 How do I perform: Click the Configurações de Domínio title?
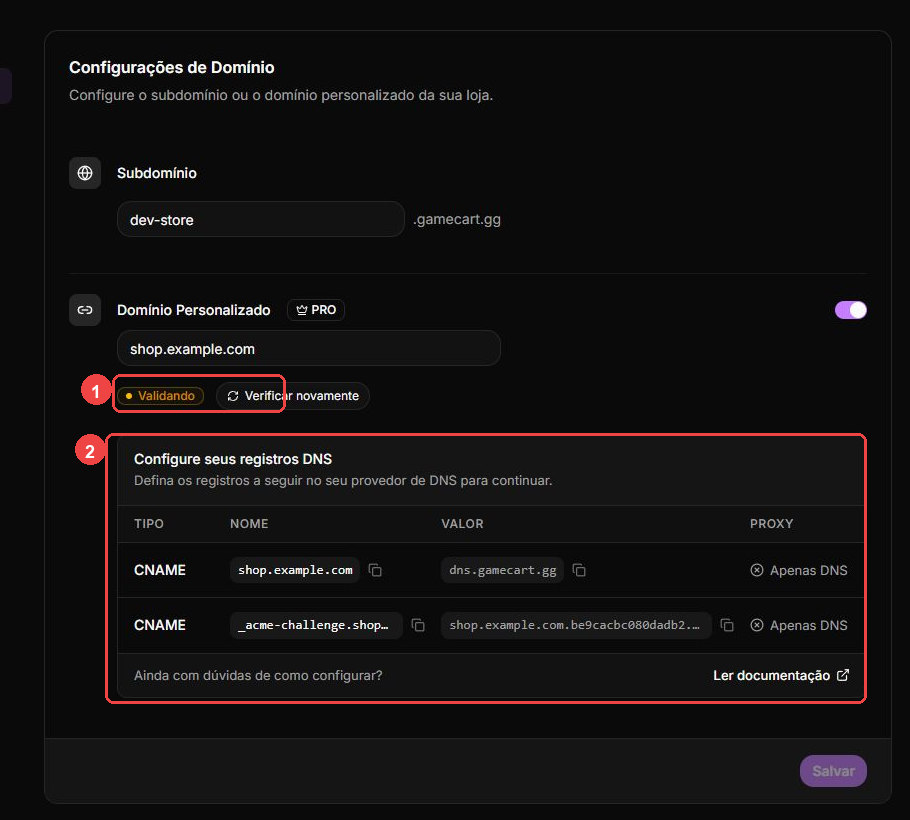(172, 67)
